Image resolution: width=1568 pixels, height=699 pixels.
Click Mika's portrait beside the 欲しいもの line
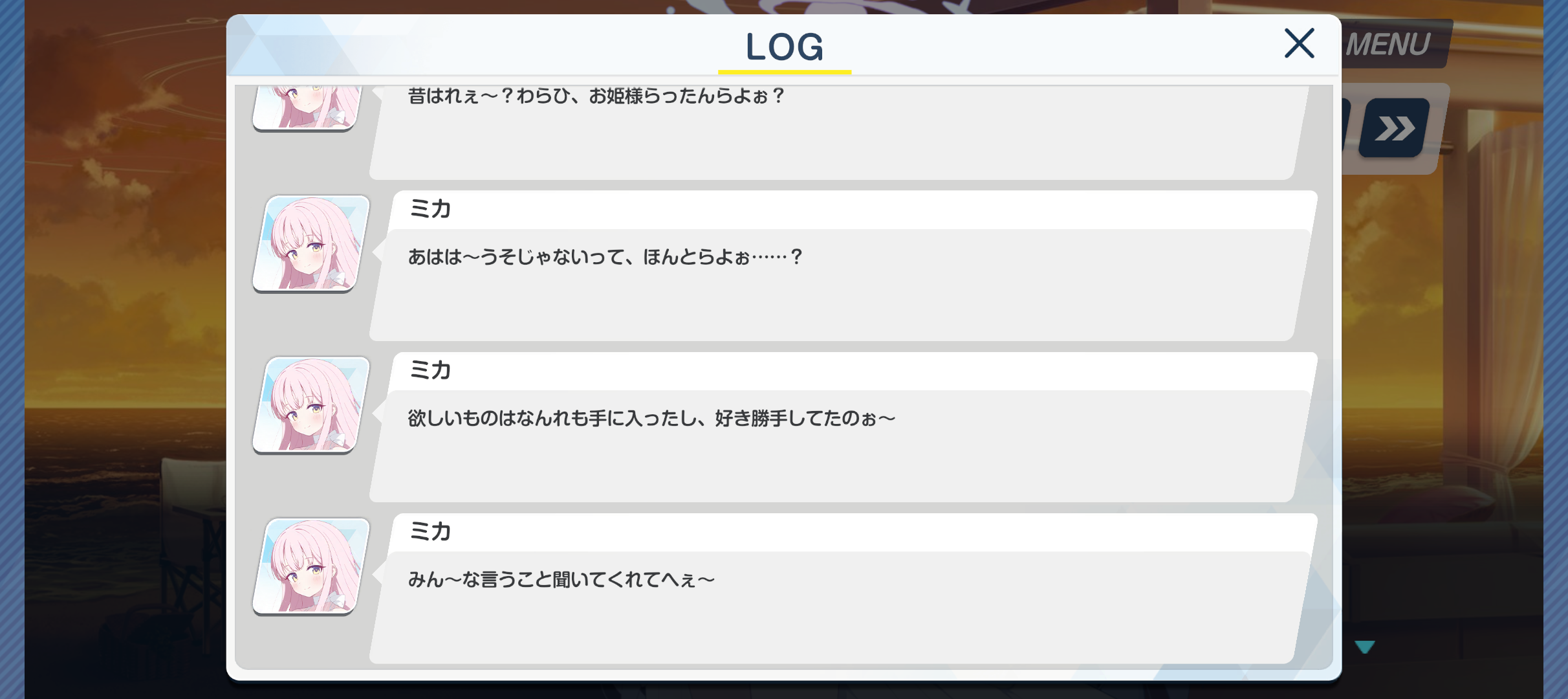(311, 405)
